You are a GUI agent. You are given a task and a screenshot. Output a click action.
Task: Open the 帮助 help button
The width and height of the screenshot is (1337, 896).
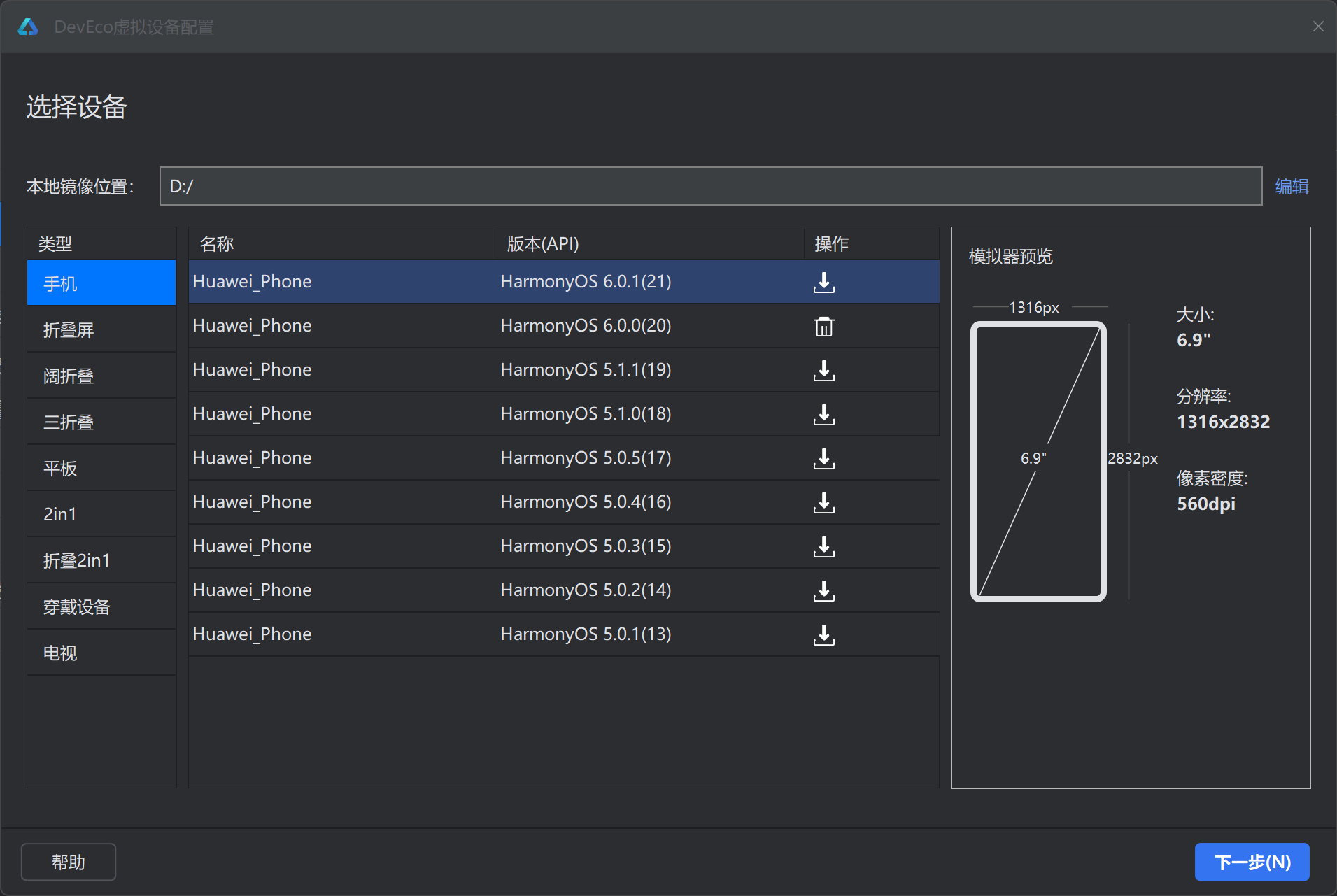click(x=69, y=862)
